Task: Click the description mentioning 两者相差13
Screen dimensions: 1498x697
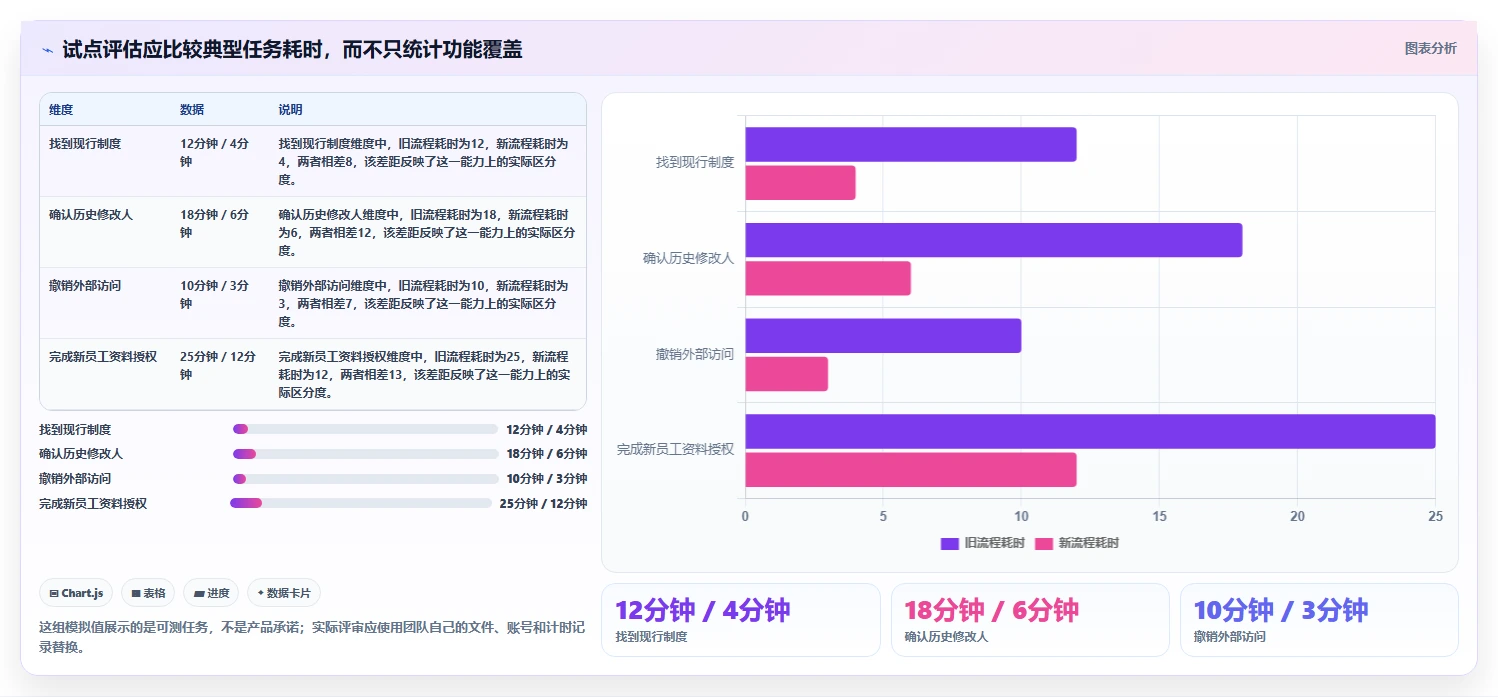Action: [426, 375]
